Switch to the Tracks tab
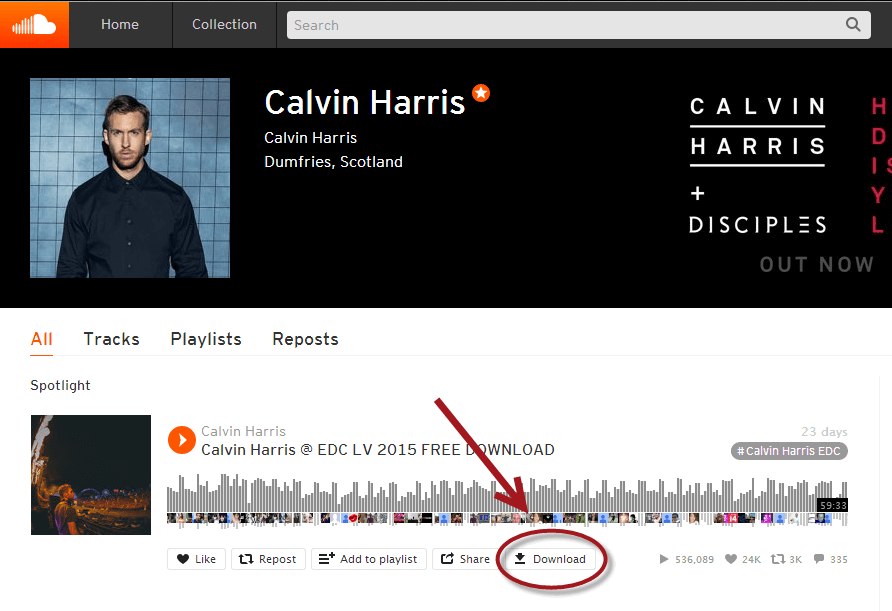Viewport: 892px width, 611px height. click(x=112, y=339)
